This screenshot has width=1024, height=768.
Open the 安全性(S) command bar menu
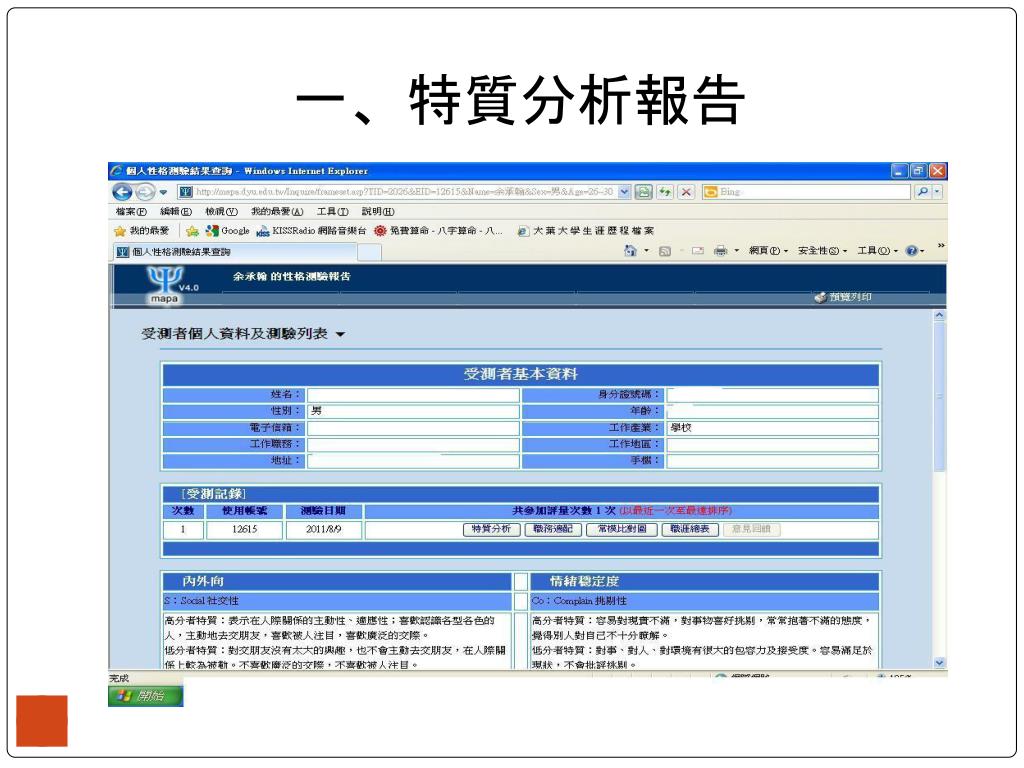pyautogui.click(x=822, y=251)
